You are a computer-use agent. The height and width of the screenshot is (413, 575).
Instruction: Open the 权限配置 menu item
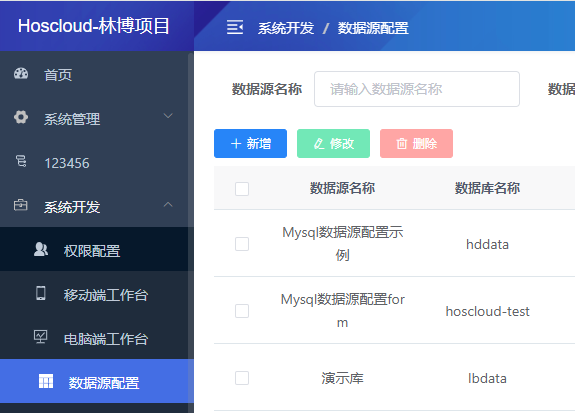click(x=97, y=249)
